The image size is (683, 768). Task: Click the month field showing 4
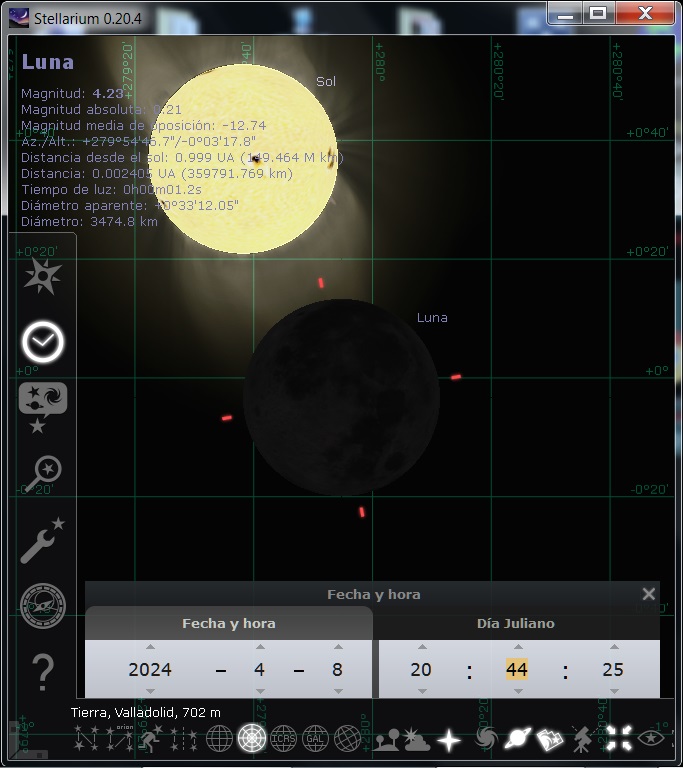coord(260,670)
